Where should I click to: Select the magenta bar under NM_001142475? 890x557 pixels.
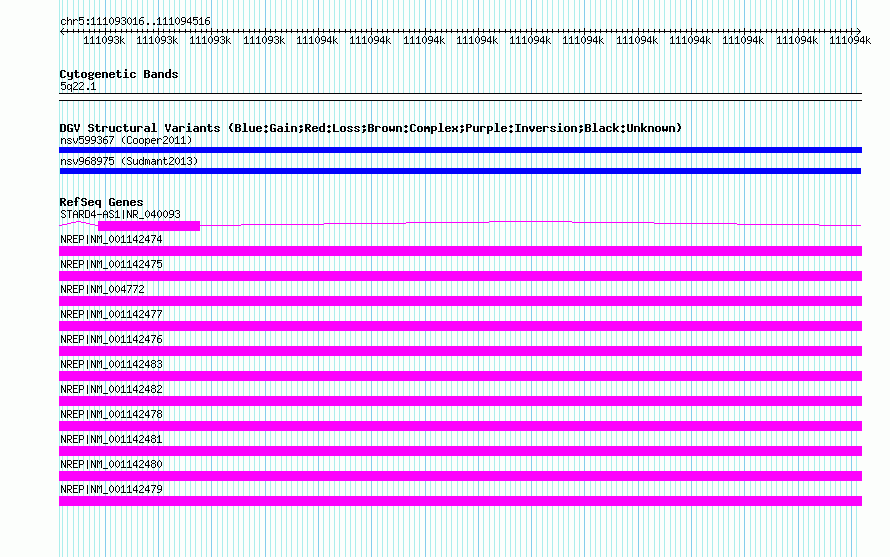click(460, 276)
